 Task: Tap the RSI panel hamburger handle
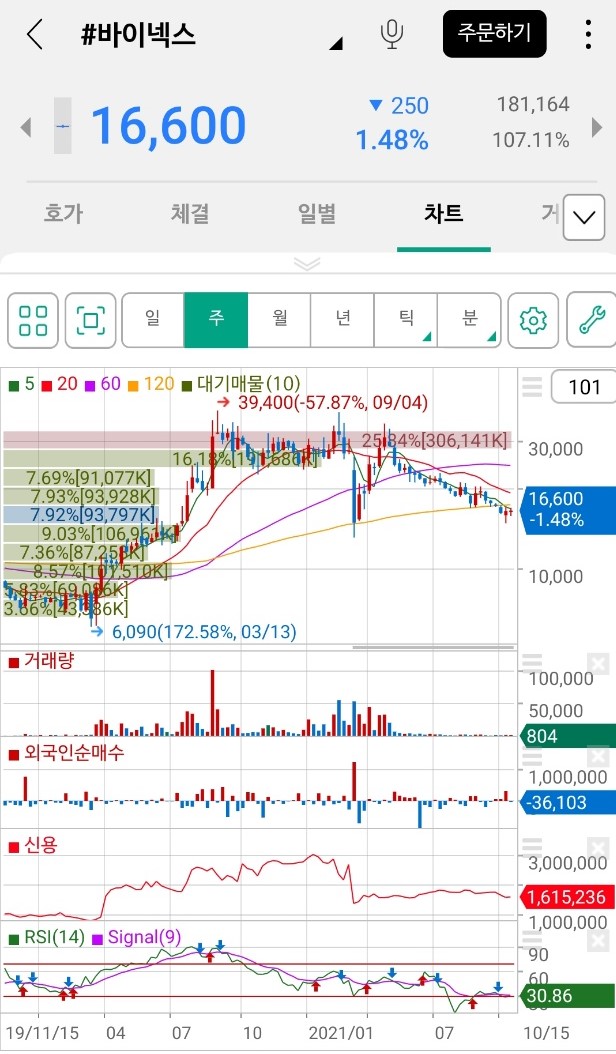click(532, 939)
